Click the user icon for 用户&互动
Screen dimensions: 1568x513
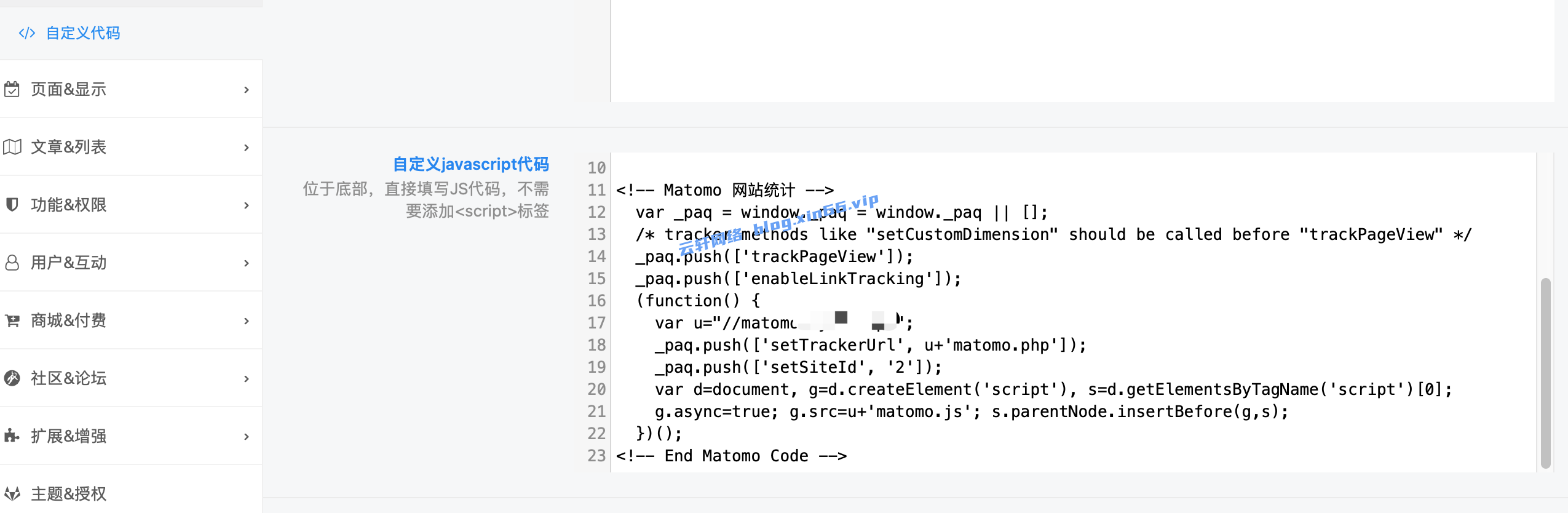[x=12, y=263]
